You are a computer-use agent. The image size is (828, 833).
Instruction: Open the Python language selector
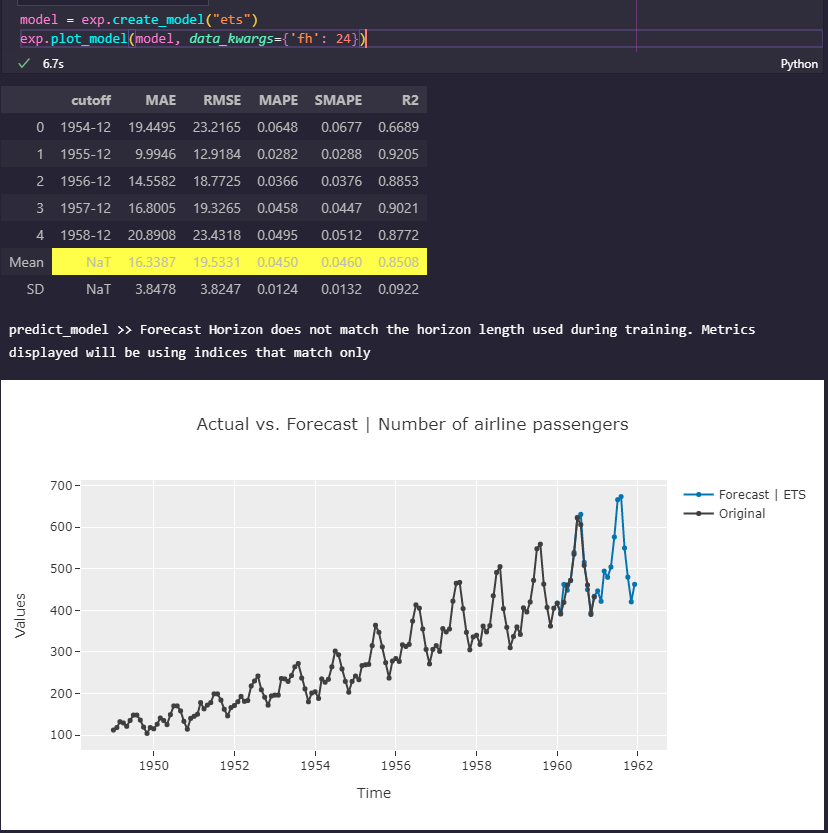click(x=800, y=62)
